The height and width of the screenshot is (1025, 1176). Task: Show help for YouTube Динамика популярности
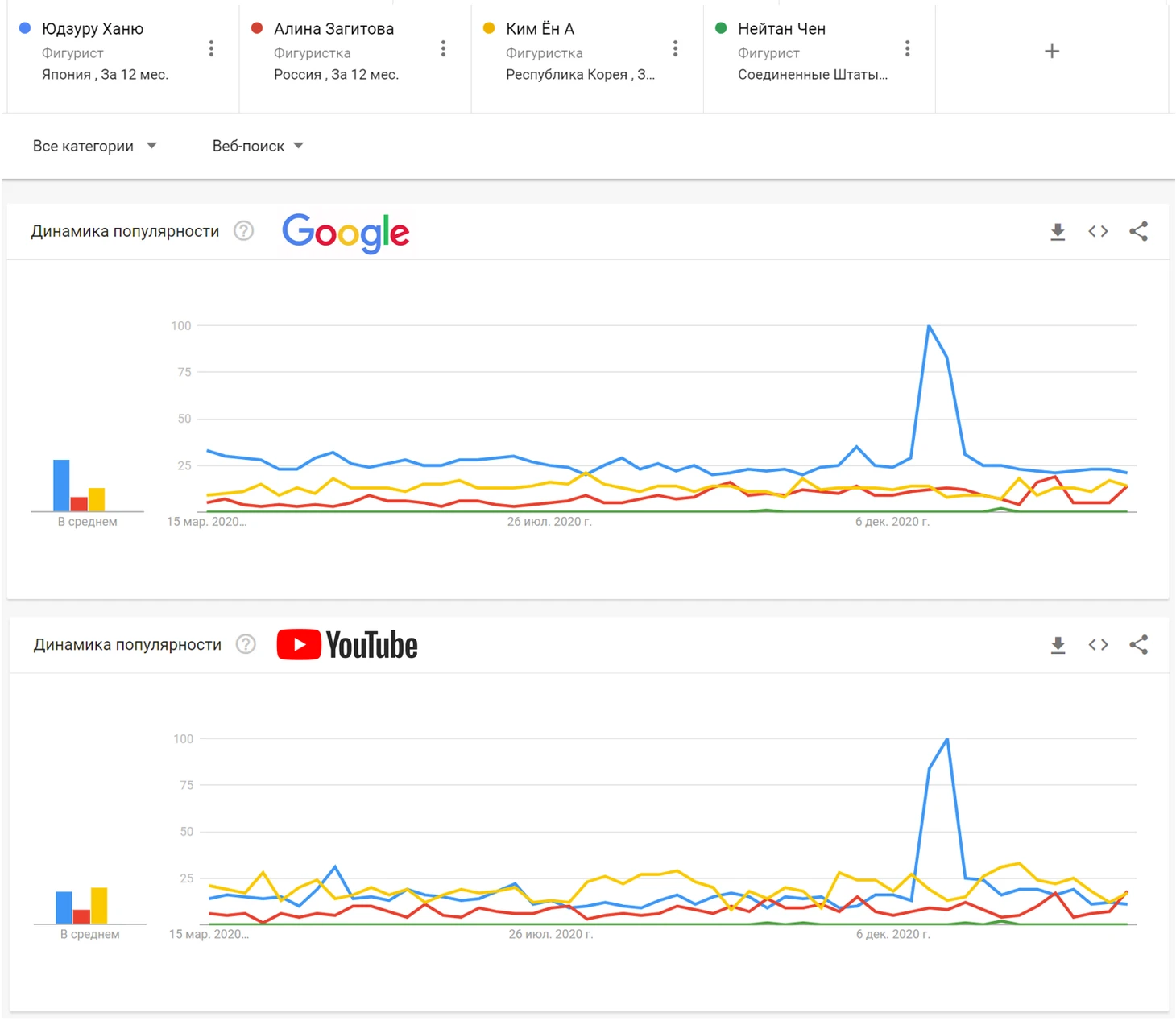click(246, 645)
